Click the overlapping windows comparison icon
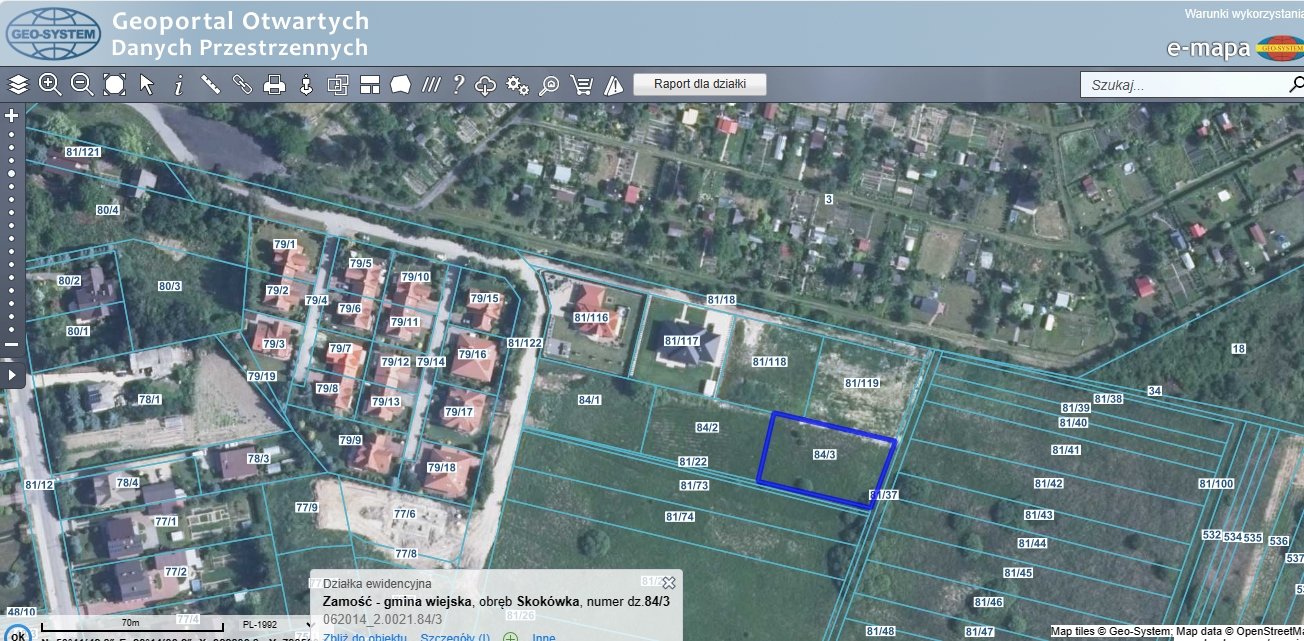 pyautogui.click(x=337, y=84)
